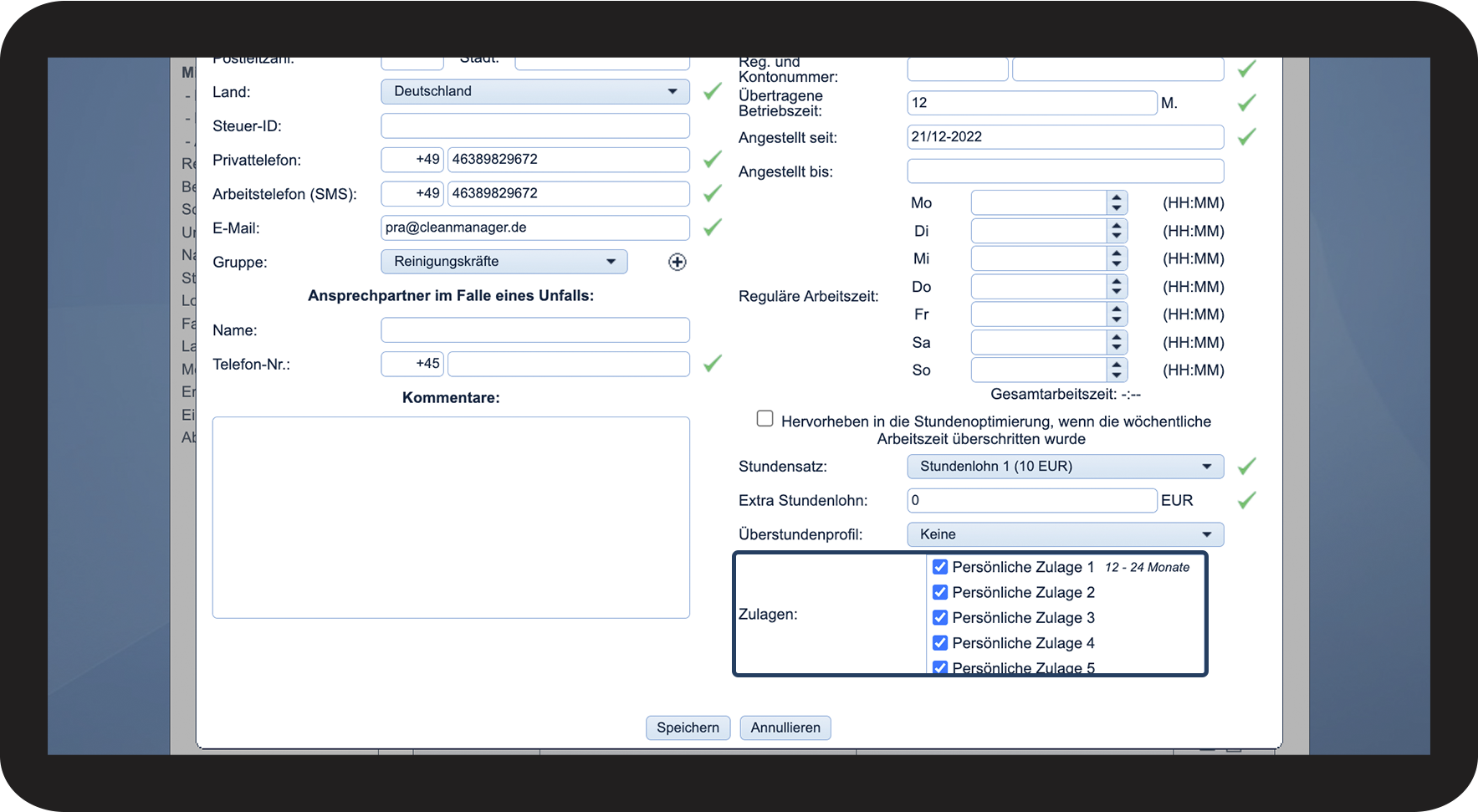This screenshot has height=812, width=1478.
Task: Click the Monday working time stepper
Action: coord(1116,203)
